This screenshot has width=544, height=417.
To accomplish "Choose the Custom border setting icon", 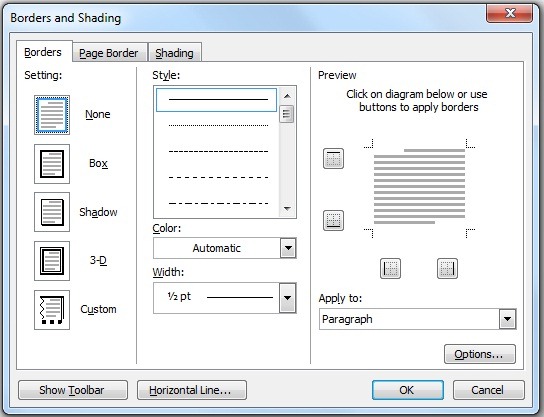I will [52, 310].
